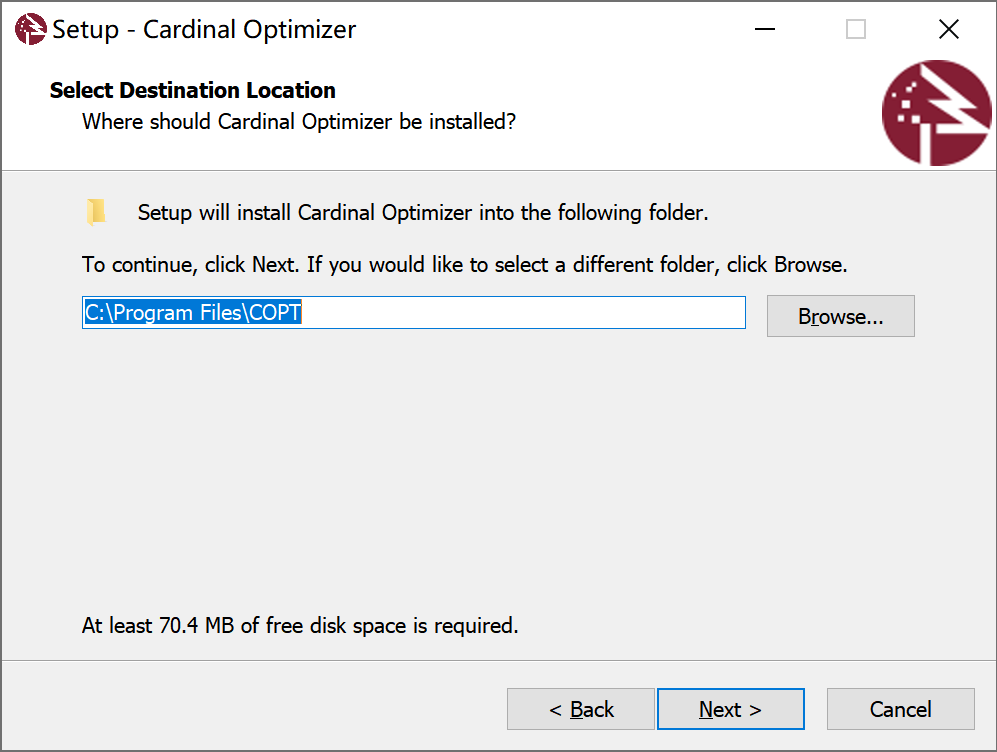Click the yellow folder icon
997x752 pixels.
96,212
